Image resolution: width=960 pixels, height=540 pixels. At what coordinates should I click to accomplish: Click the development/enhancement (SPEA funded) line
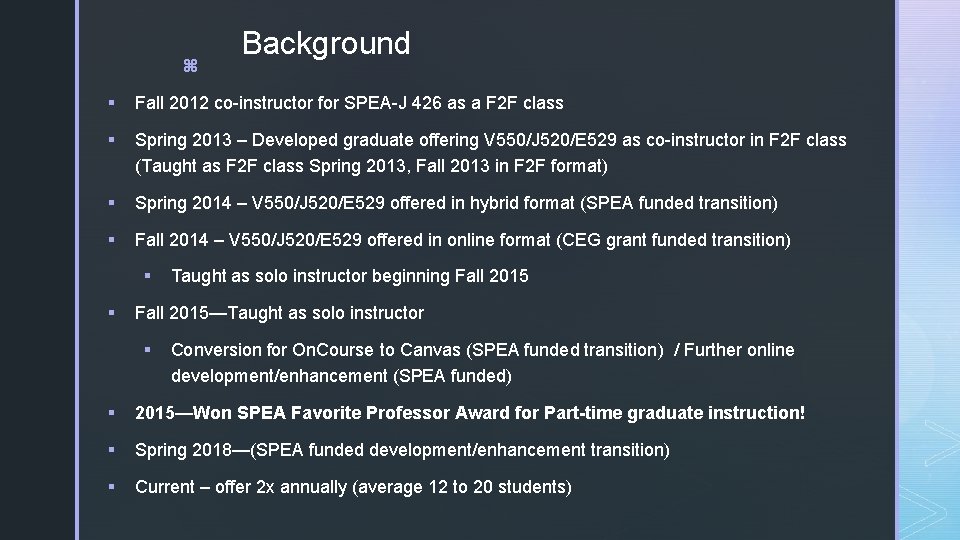[x=341, y=376]
